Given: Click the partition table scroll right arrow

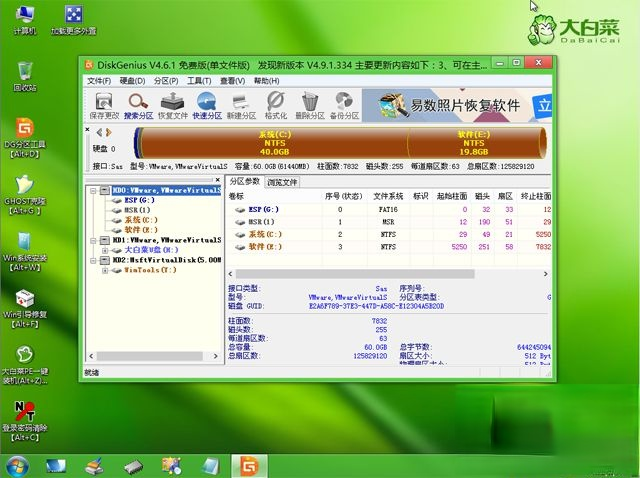Looking at the screenshot, I should point(546,274).
